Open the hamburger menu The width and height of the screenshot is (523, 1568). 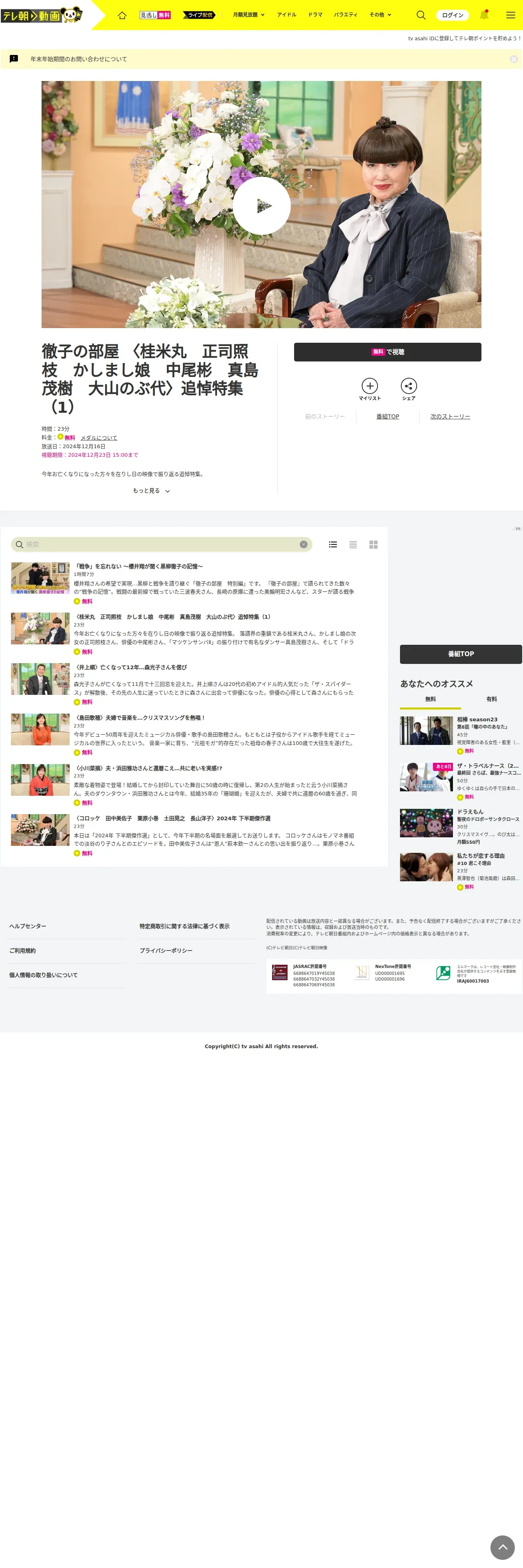pos(510,15)
